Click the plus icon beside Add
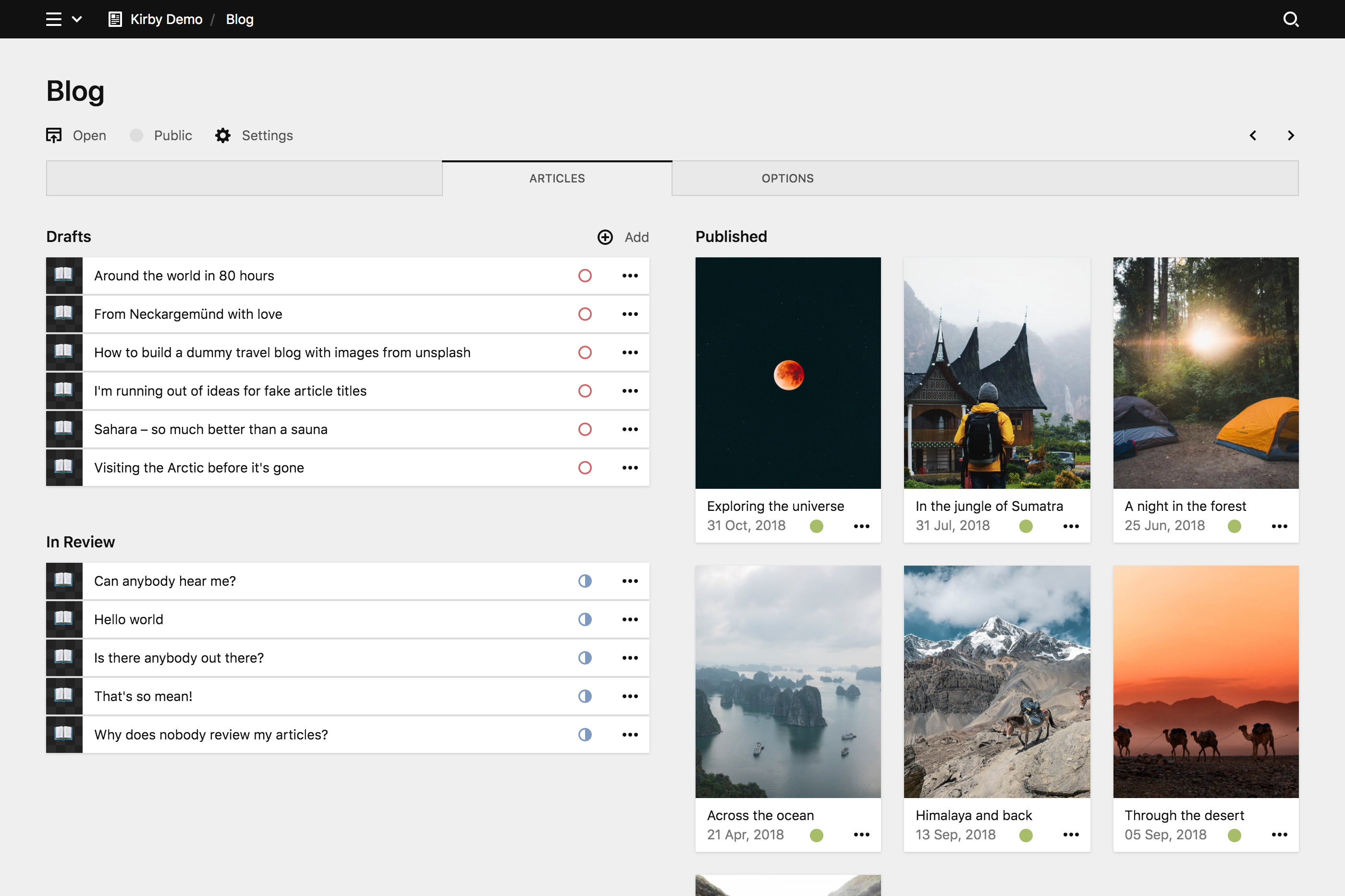Viewport: 1345px width, 896px height. (x=605, y=237)
